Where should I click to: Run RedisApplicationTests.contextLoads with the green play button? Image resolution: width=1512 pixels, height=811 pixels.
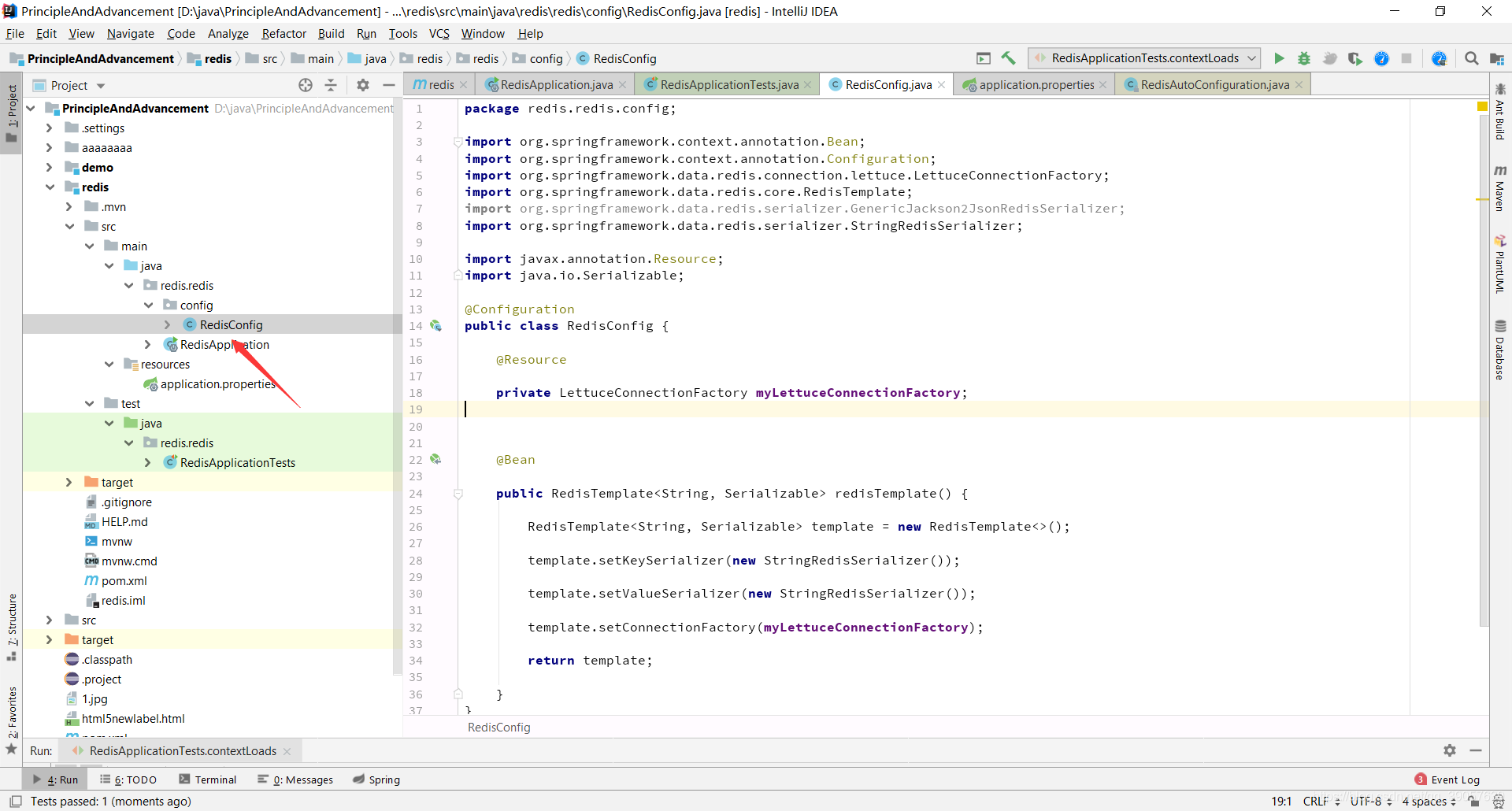click(1279, 58)
